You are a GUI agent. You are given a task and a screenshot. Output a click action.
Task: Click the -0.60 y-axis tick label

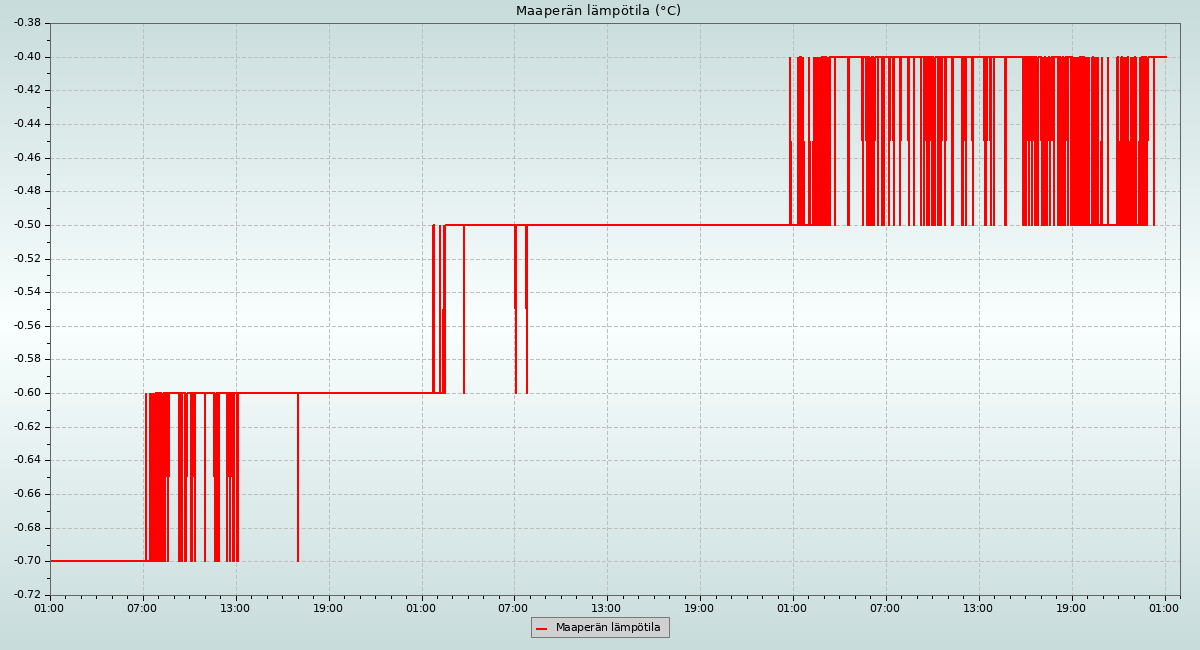coord(28,392)
